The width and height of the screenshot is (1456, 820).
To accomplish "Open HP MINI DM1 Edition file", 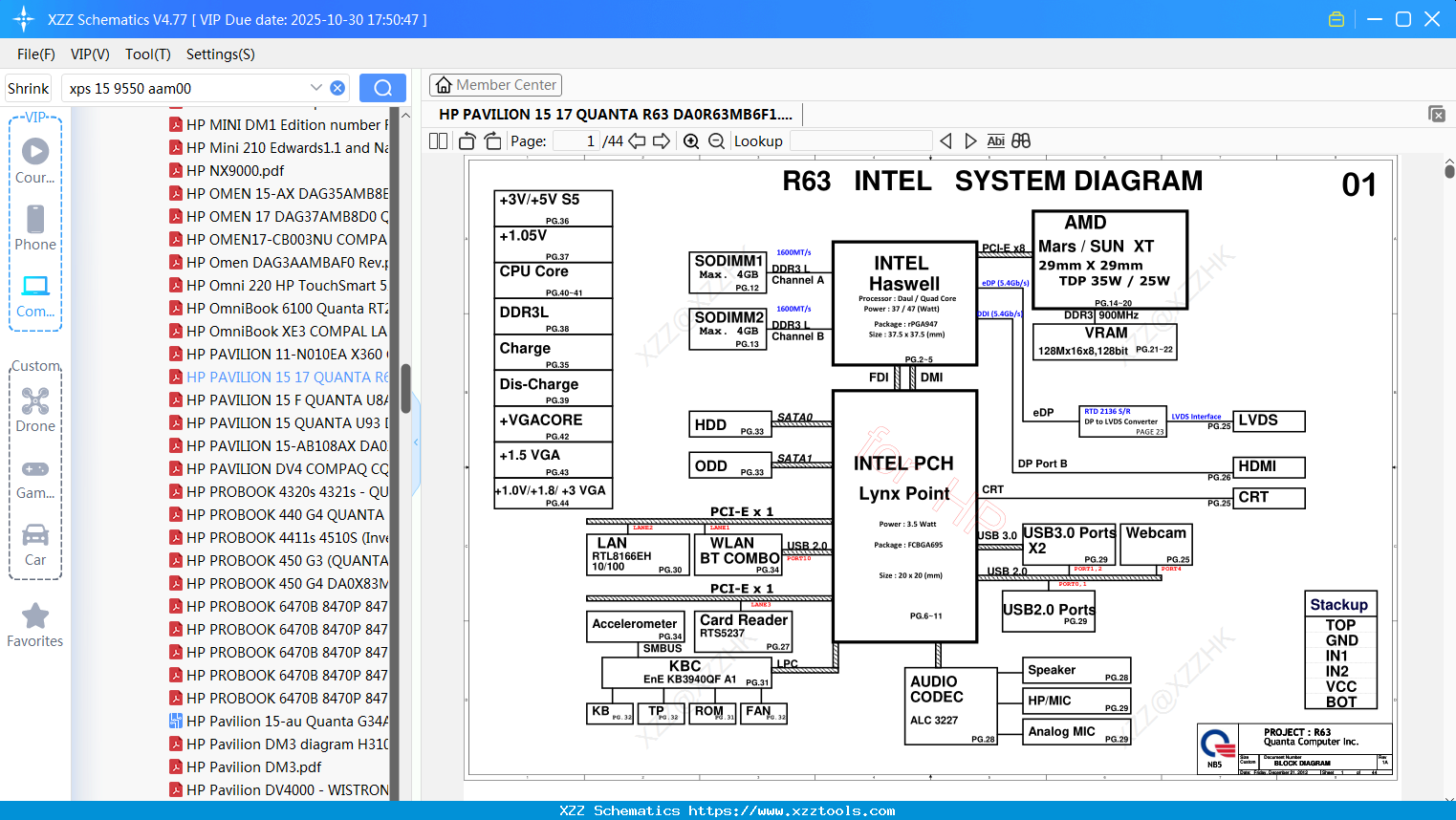I will coord(279,124).
